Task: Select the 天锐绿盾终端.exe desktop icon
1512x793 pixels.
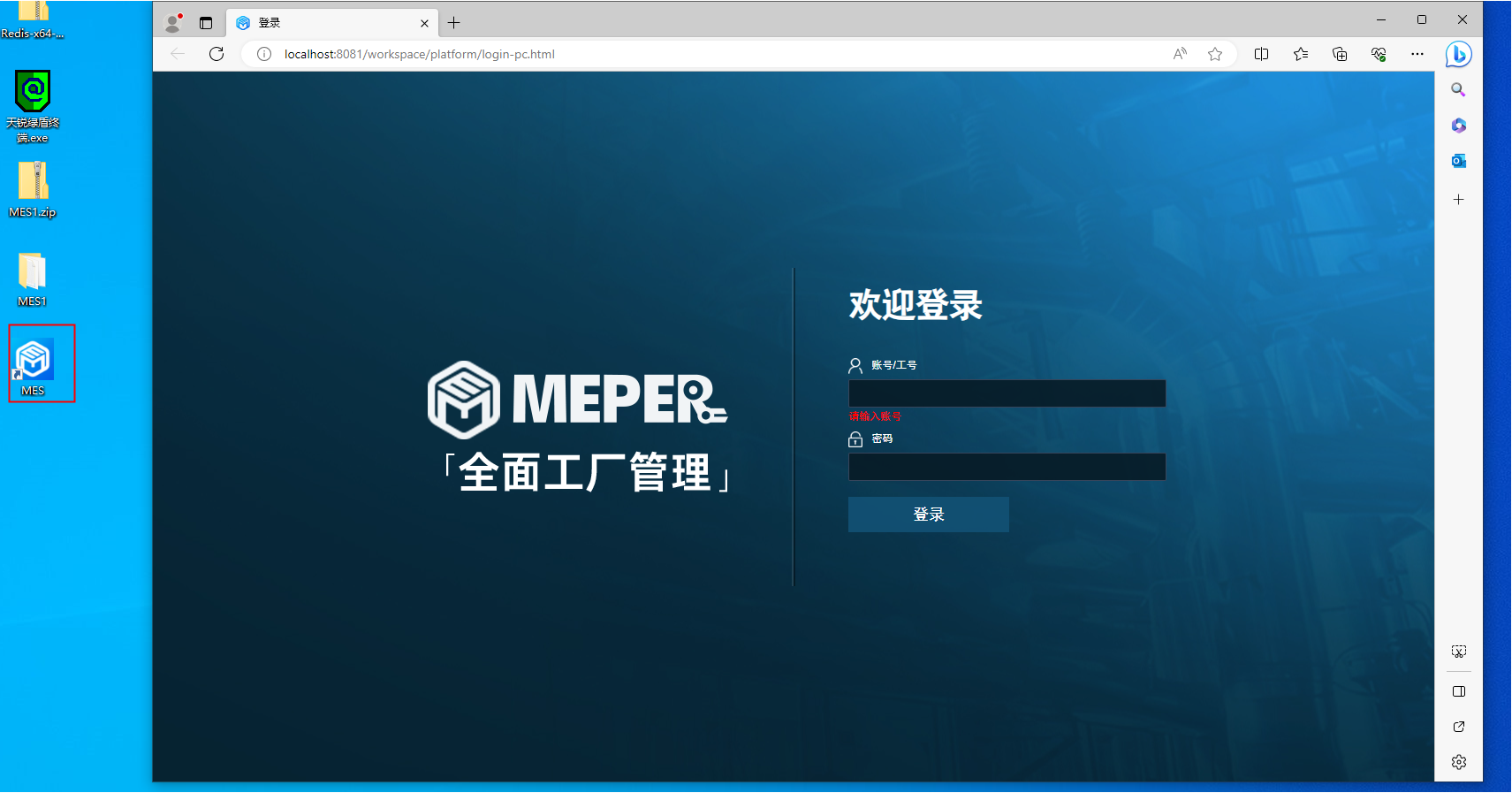Action: (33, 107)
